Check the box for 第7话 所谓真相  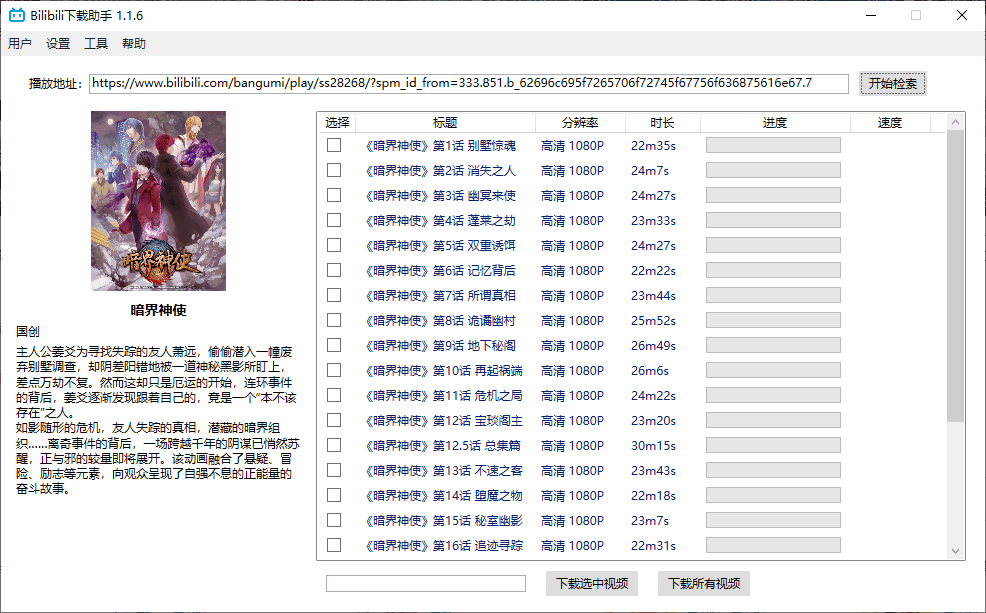tap(334, 295)
